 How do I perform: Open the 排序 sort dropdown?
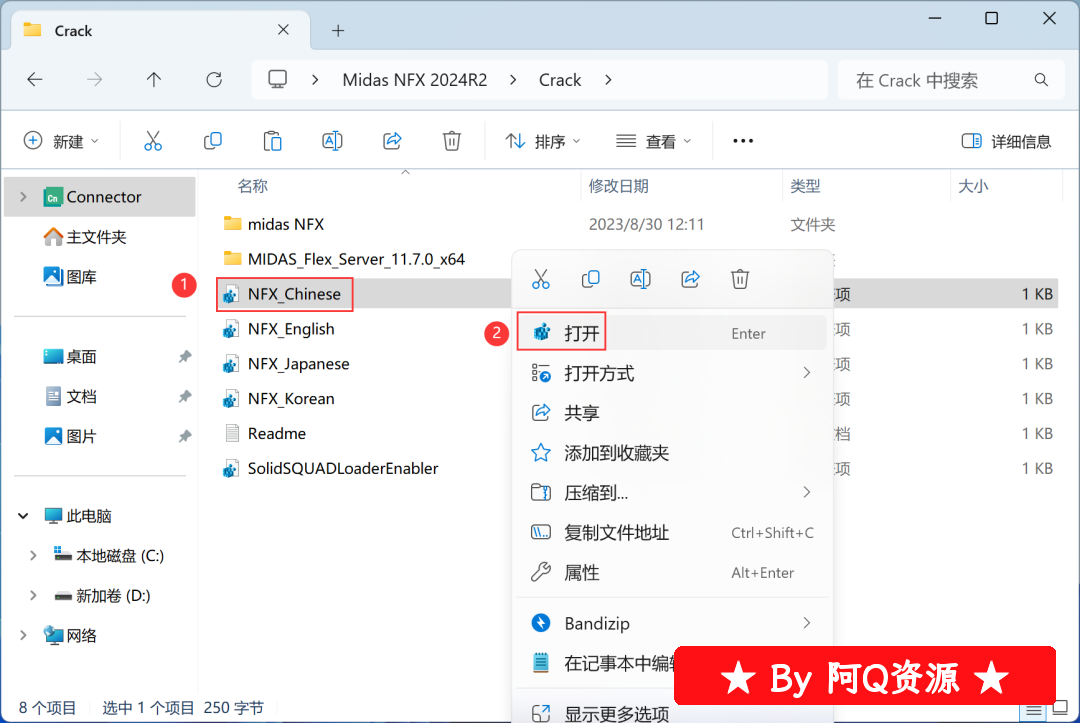coord(543,141)
